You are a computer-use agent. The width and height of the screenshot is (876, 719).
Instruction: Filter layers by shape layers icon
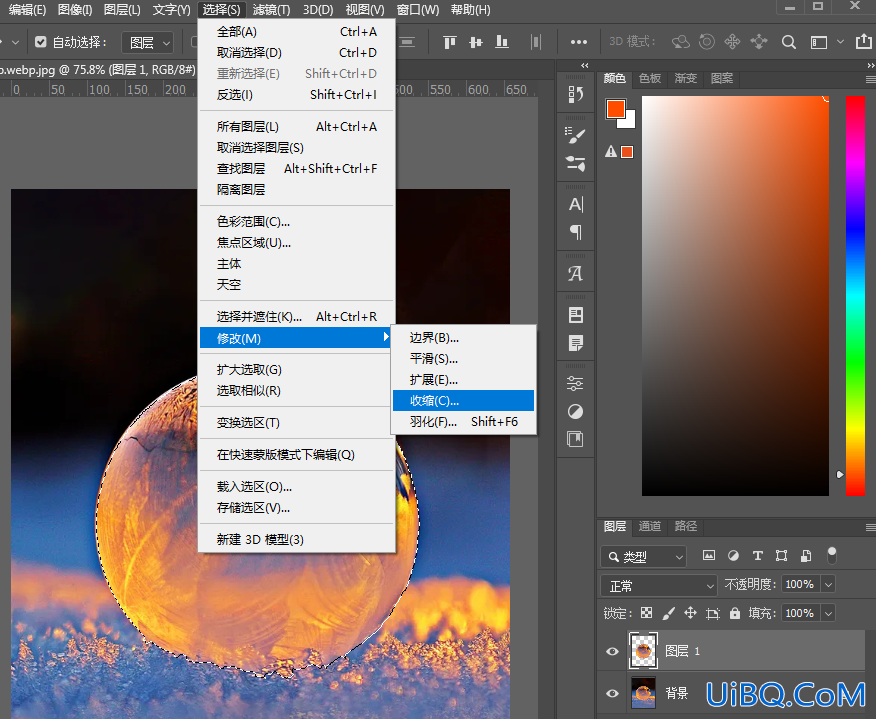tap(782, 555)
